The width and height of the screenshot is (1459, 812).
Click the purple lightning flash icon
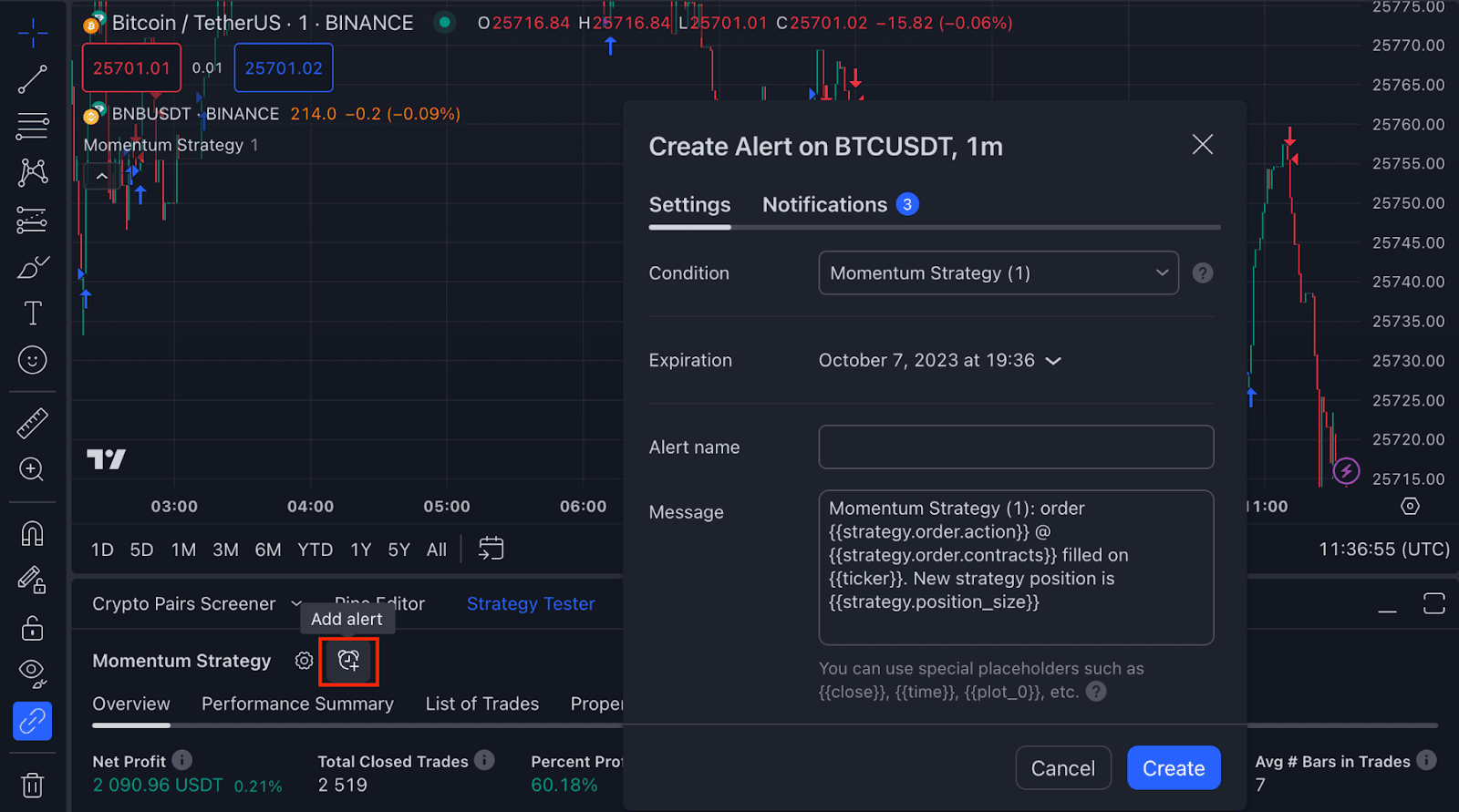[1346, 471]
